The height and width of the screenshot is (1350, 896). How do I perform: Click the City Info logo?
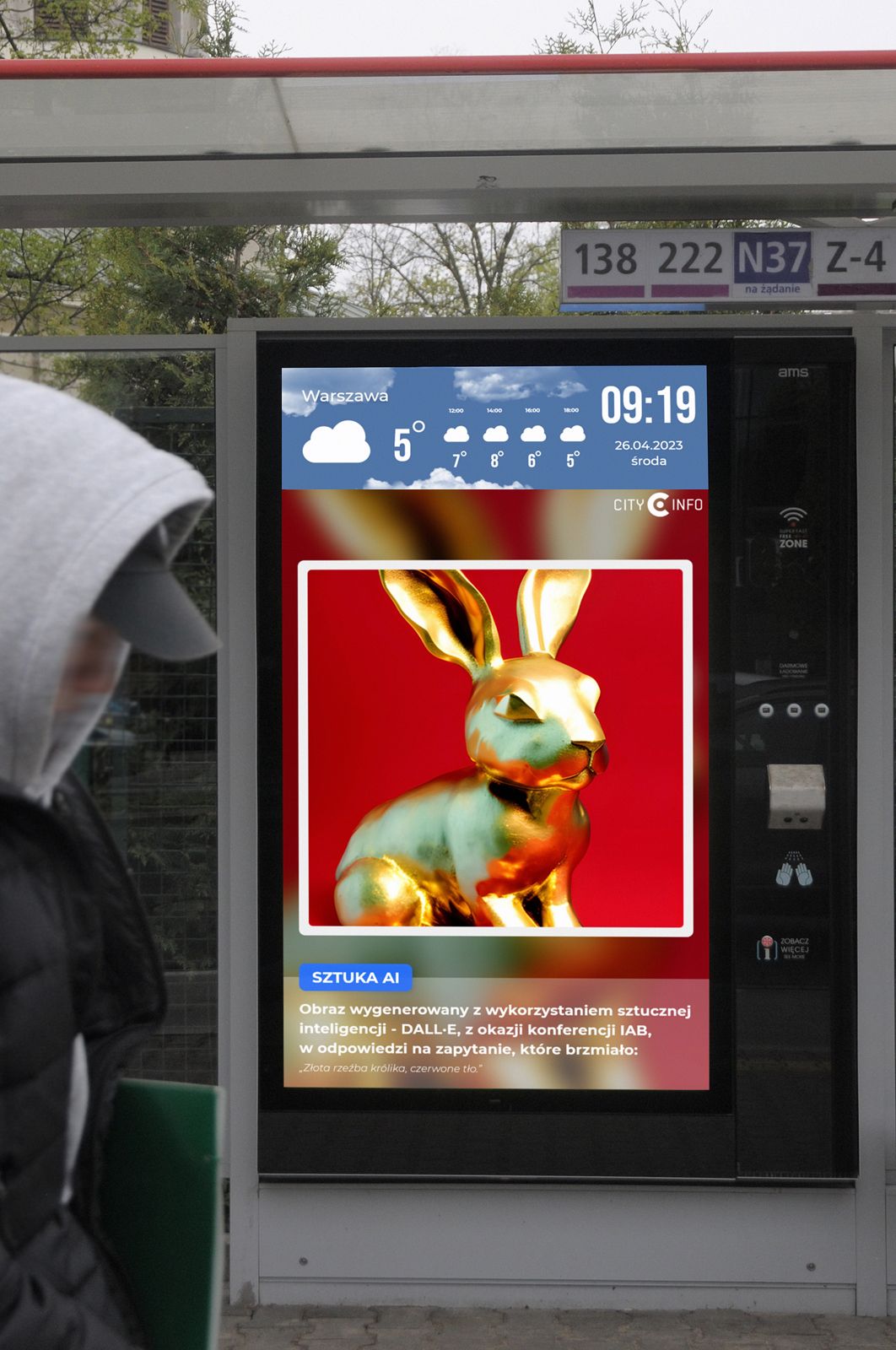(658, 505)
